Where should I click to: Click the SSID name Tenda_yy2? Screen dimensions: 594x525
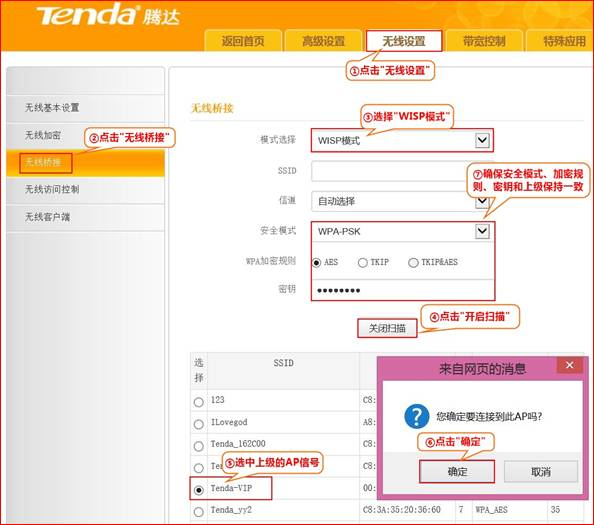click(231, 510)
